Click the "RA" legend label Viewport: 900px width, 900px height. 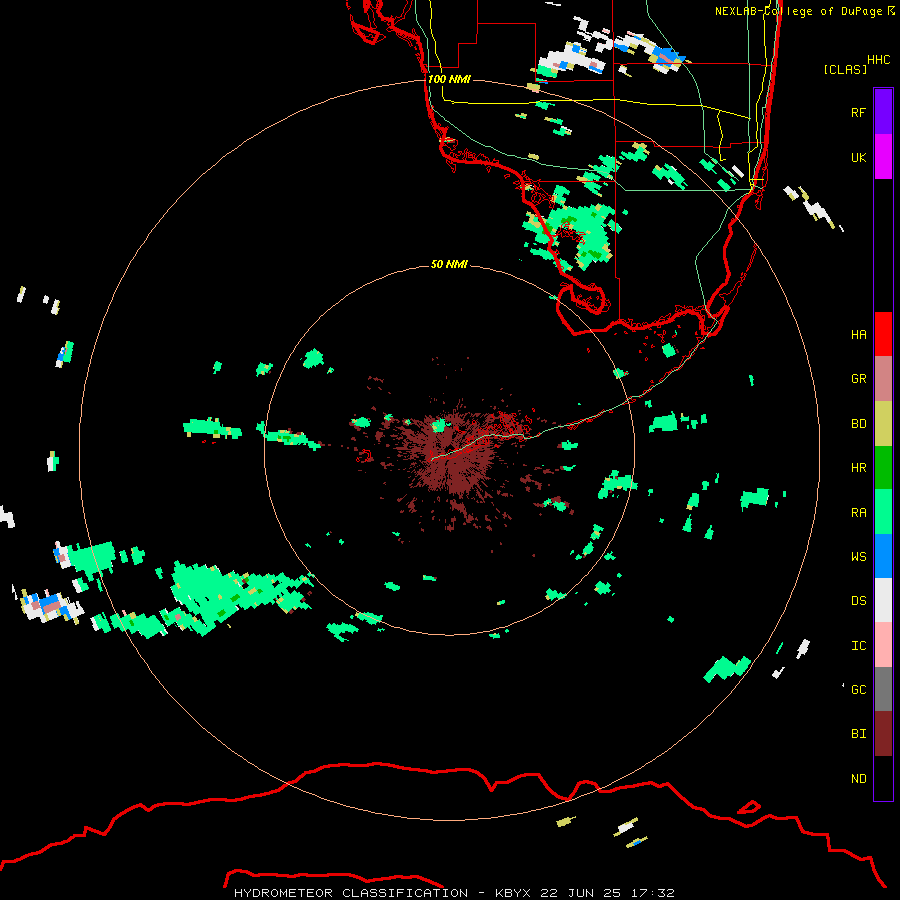(858, 513)
